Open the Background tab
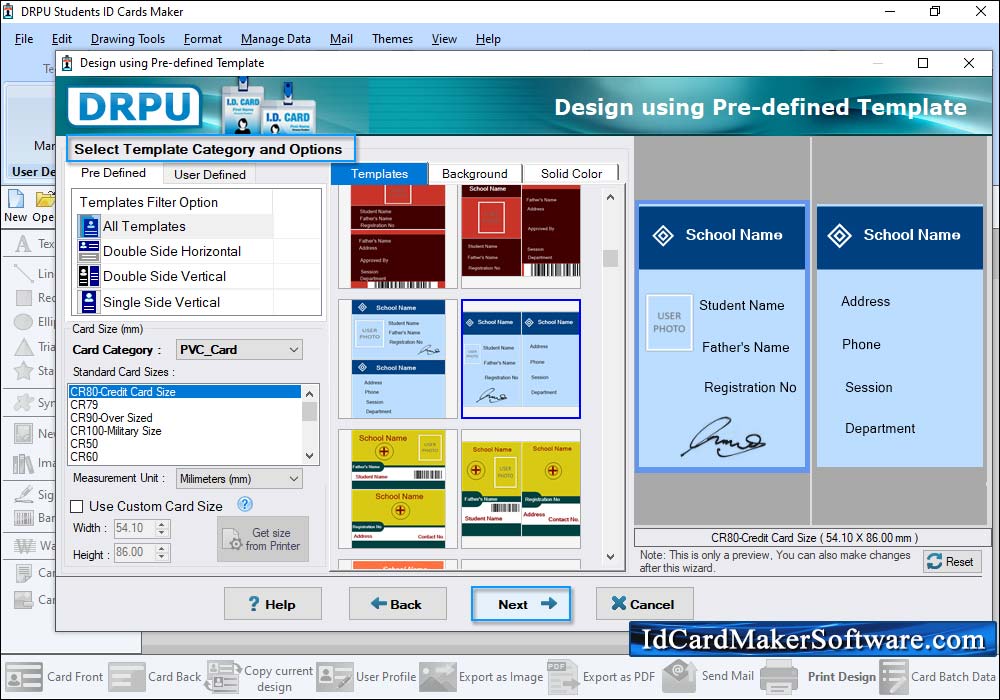The image size is (1000, 700). (x=474, y=173)
